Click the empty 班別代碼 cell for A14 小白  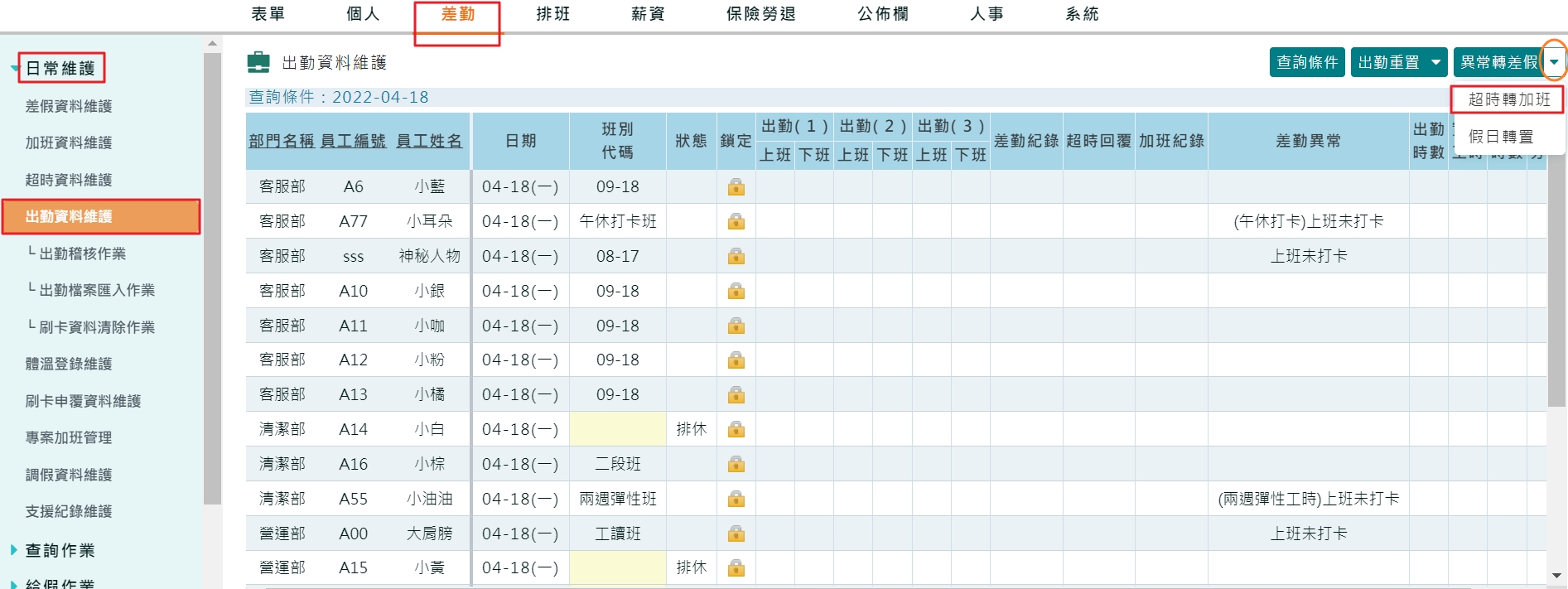click(618, 429)
